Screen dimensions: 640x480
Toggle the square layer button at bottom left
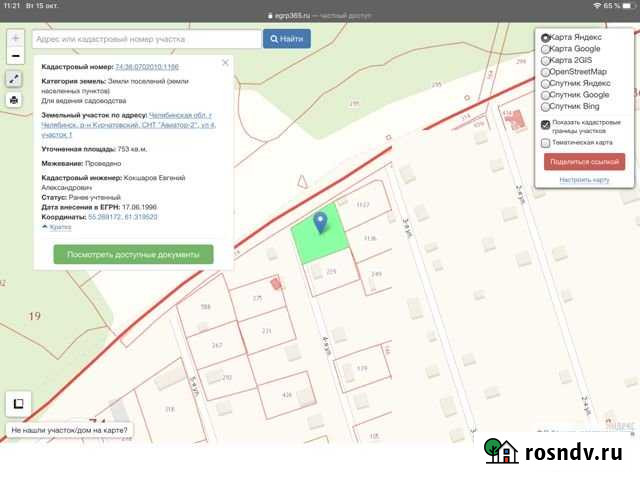coord(18,404)
